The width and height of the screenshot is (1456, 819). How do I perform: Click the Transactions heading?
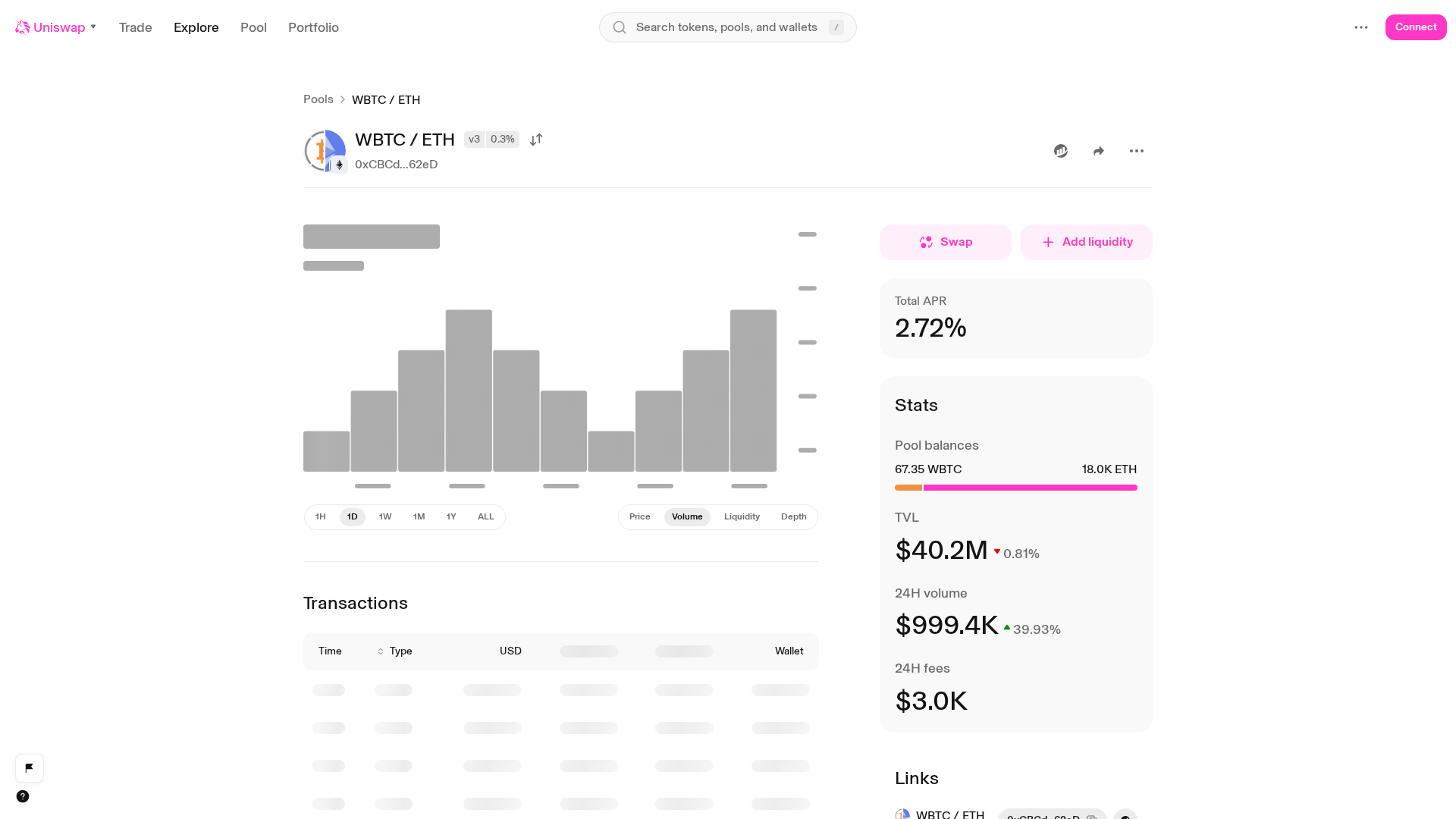click(356, 603)
